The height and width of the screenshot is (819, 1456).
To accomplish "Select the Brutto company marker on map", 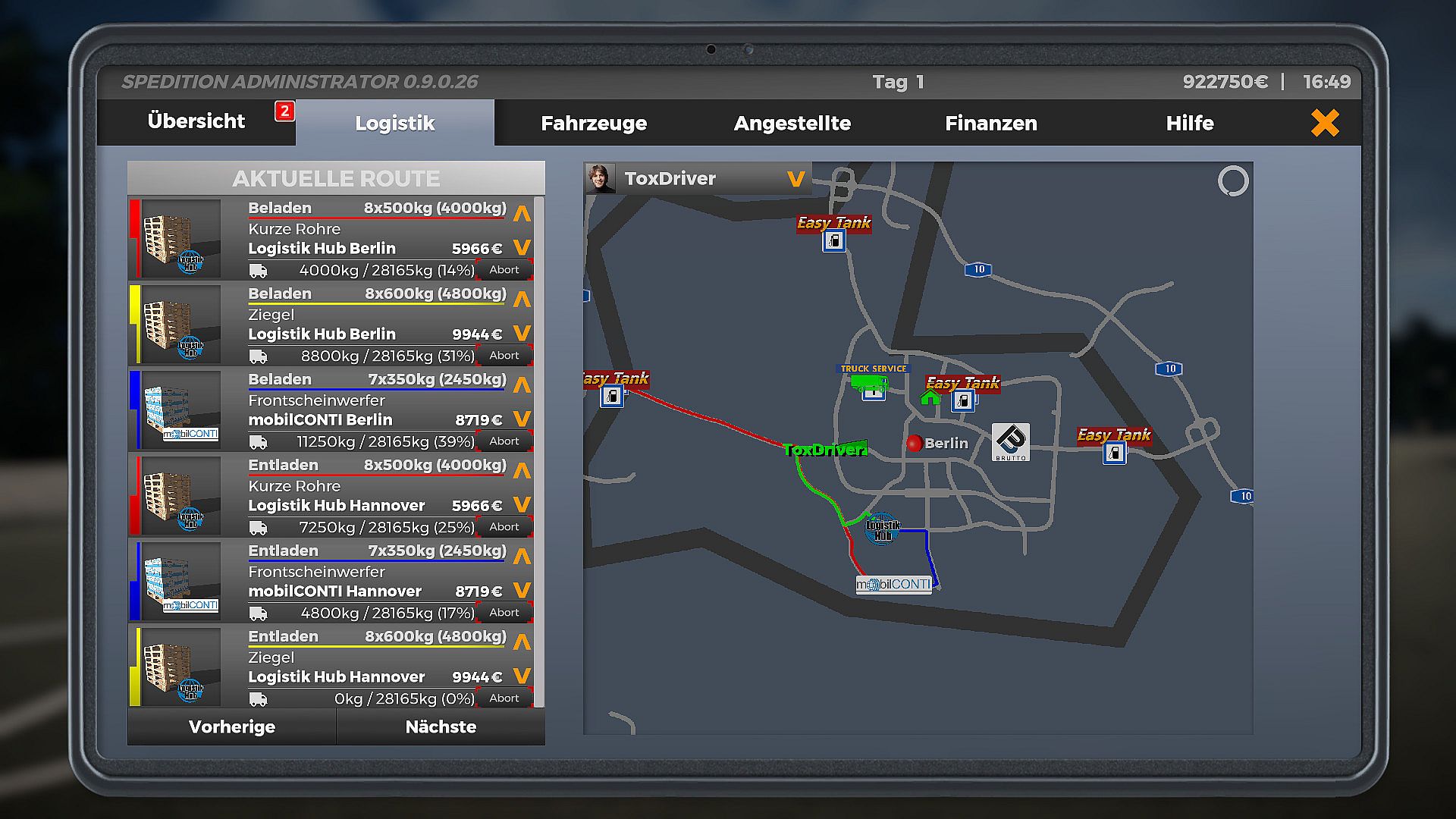I will [1010, 442].
